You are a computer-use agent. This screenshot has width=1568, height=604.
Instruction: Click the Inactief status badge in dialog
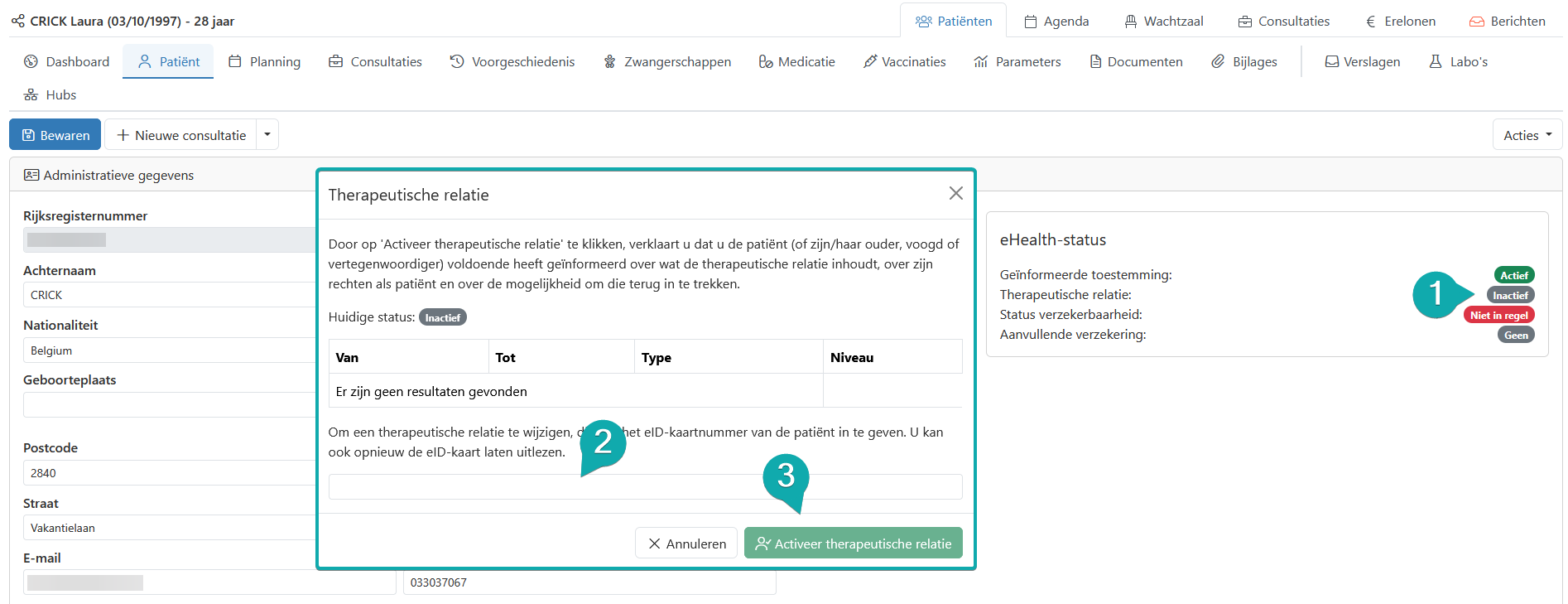tap(443, 317)
